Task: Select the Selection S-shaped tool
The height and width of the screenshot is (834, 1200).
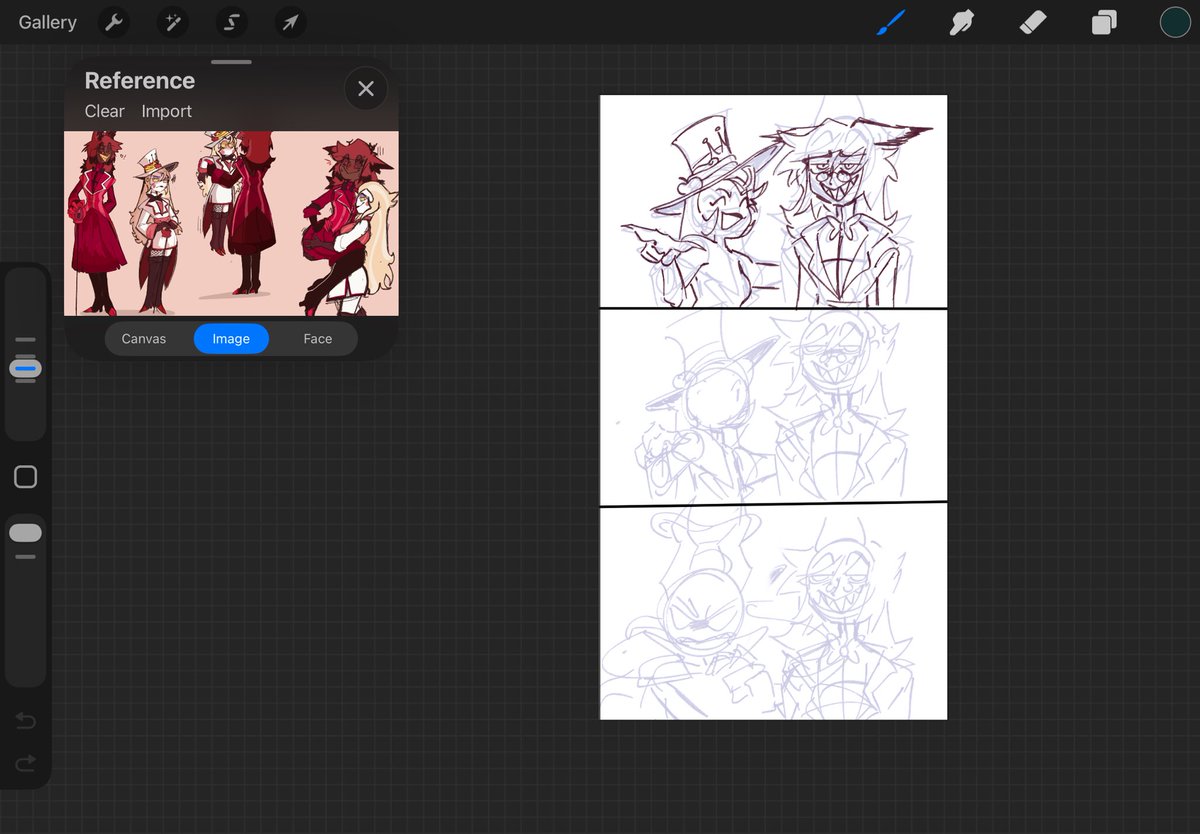Action: coord(231,22)
